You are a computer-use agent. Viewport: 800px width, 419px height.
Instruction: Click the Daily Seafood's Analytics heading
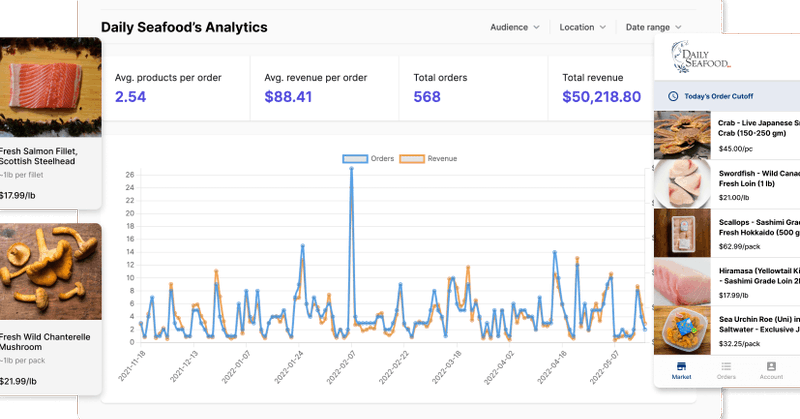pos(184,27)
